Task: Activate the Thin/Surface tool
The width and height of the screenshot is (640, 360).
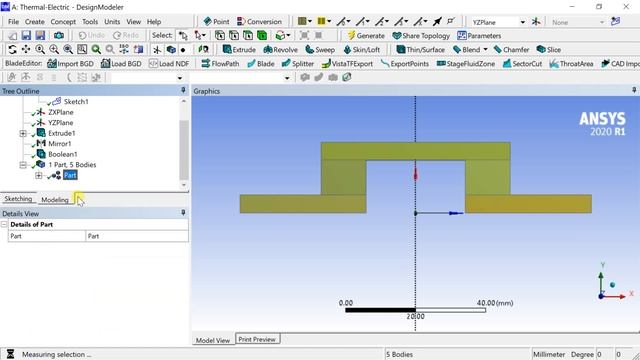Action: click(420, 49)
